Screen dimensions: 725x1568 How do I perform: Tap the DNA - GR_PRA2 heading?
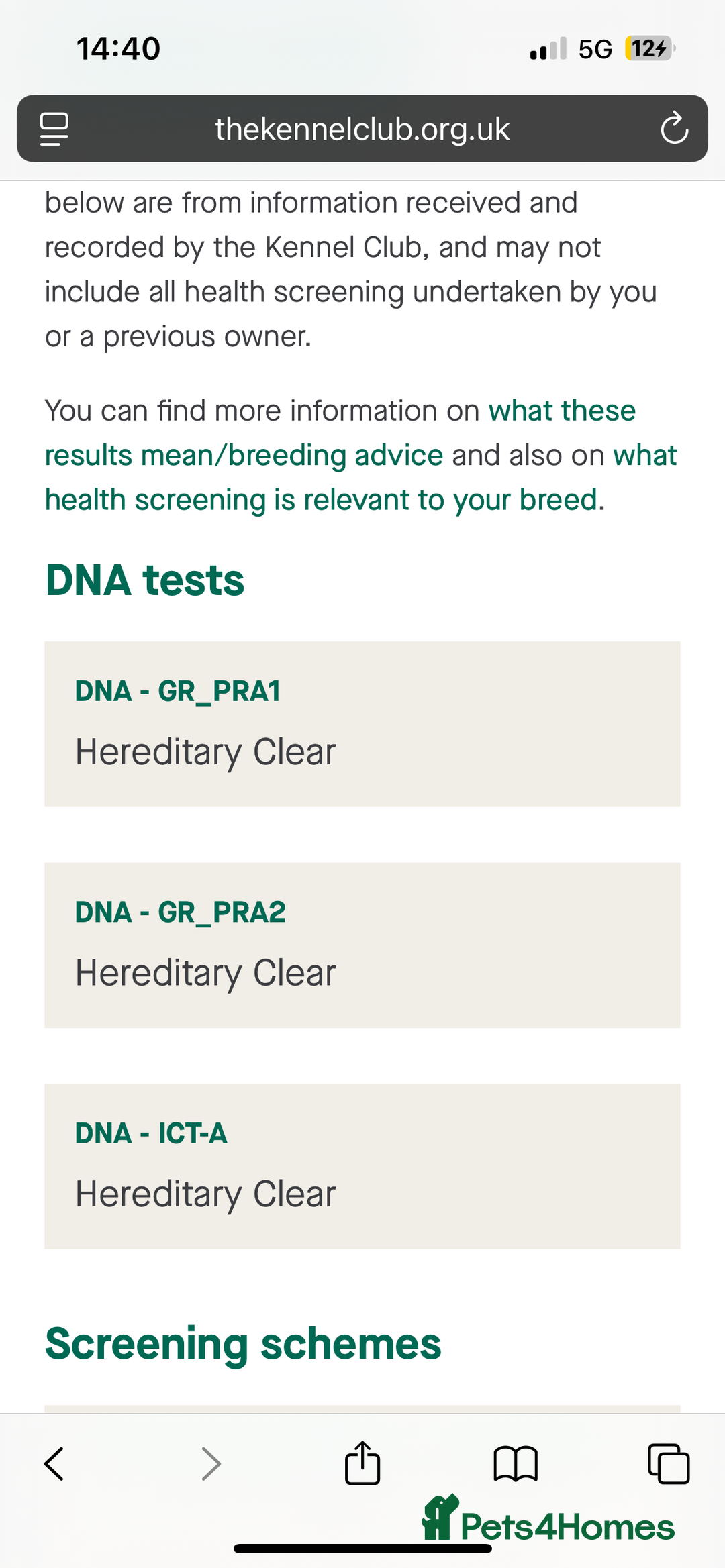[x=181, y=912]
